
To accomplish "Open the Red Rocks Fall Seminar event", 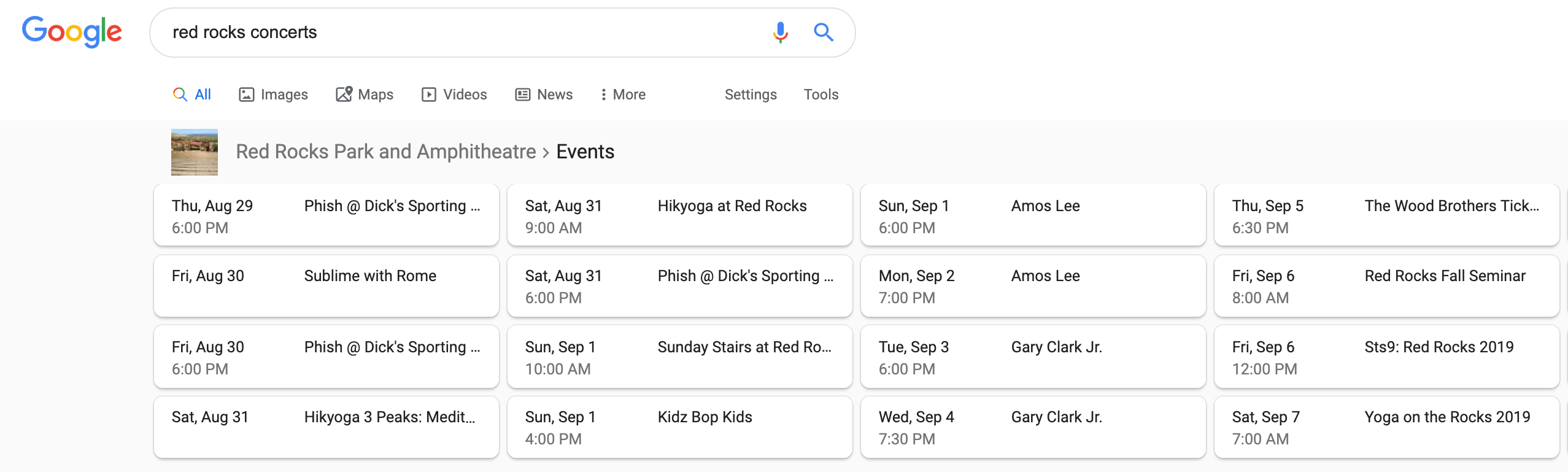I will point(1386,286).
